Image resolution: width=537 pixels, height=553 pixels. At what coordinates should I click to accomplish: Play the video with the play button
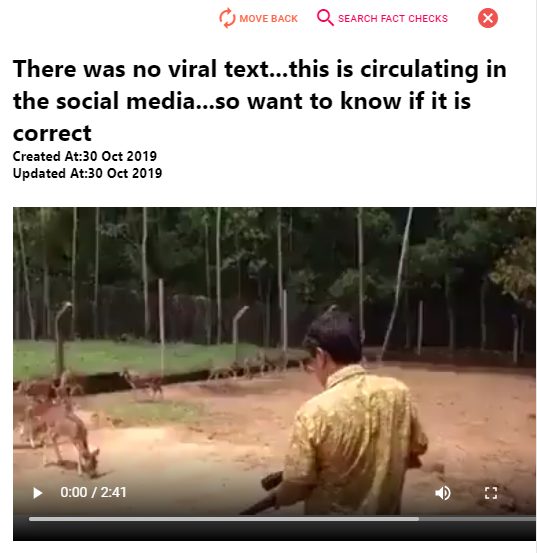[37, 493]
